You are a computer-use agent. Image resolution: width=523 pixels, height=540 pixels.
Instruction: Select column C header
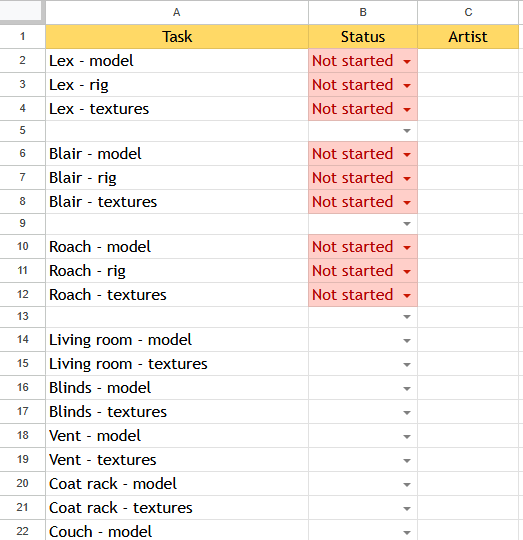[468, 12]
